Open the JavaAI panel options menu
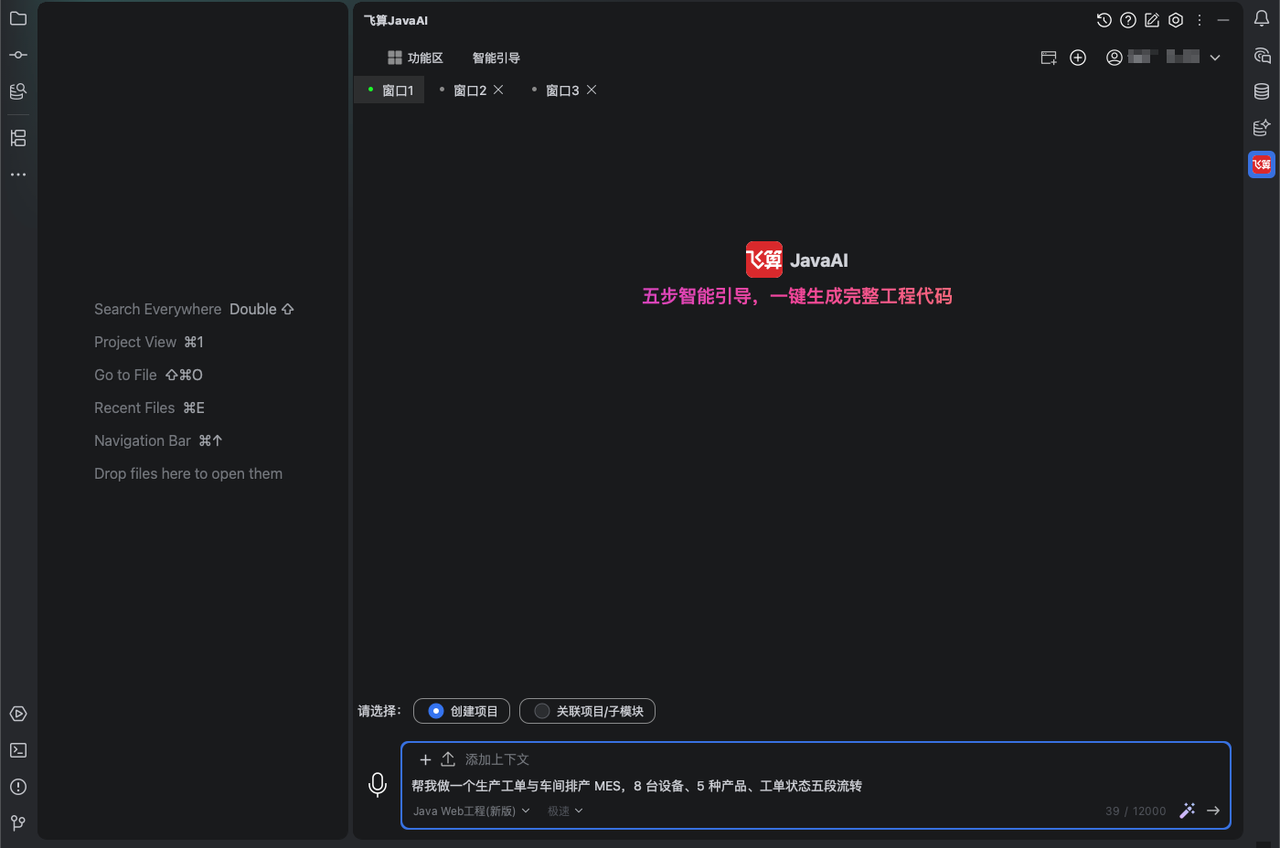Image resolution: width=1280 pixels, height=848 pixels. [x=1200, y=20]
